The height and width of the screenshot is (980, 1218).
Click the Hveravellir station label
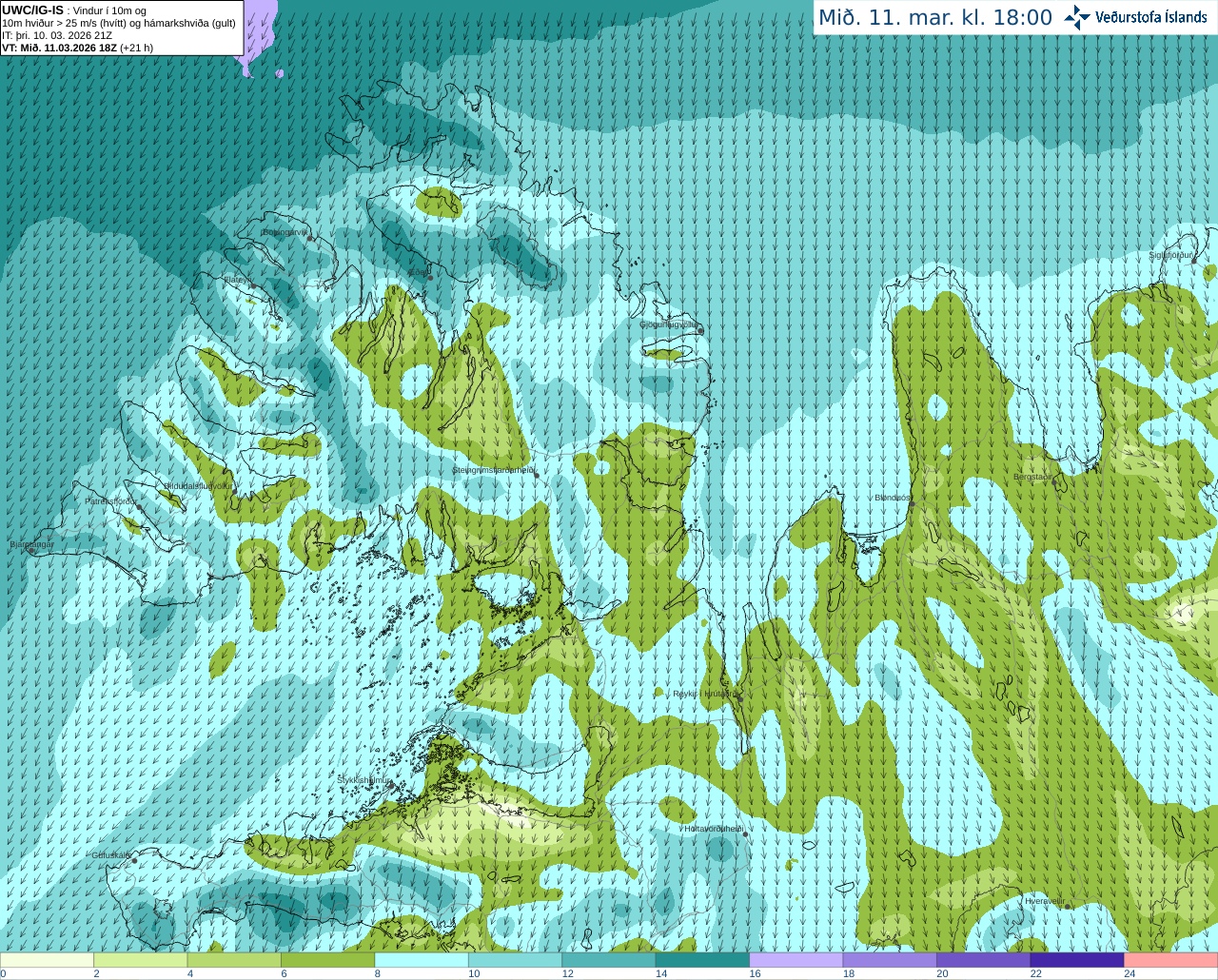[1045, 900]
